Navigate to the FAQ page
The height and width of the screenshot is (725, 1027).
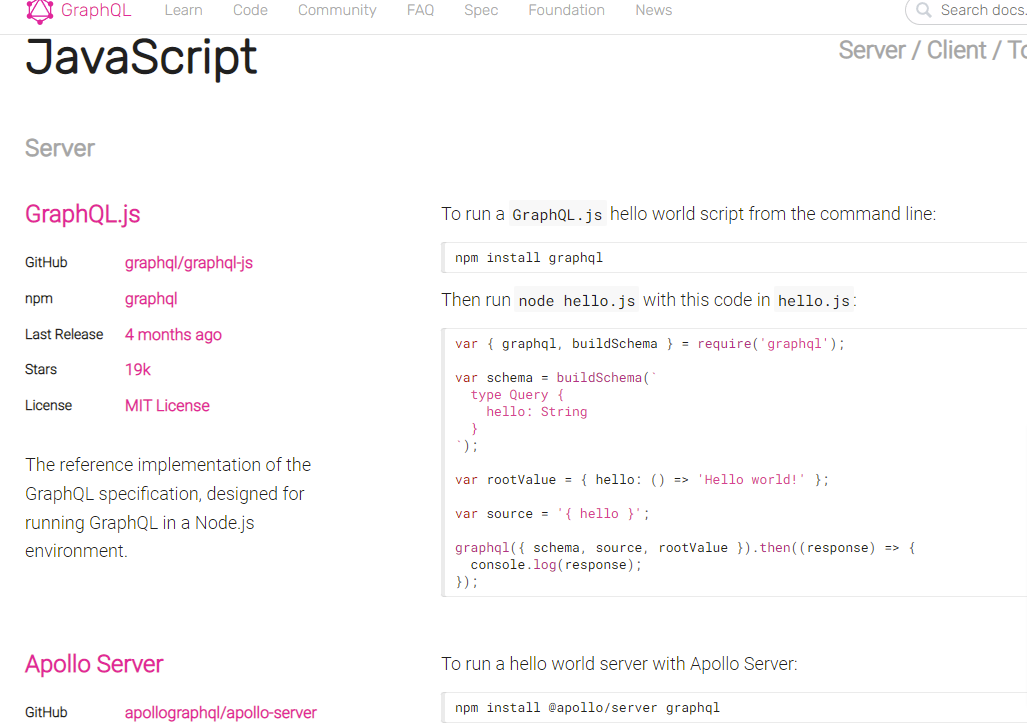pos(420,10)
